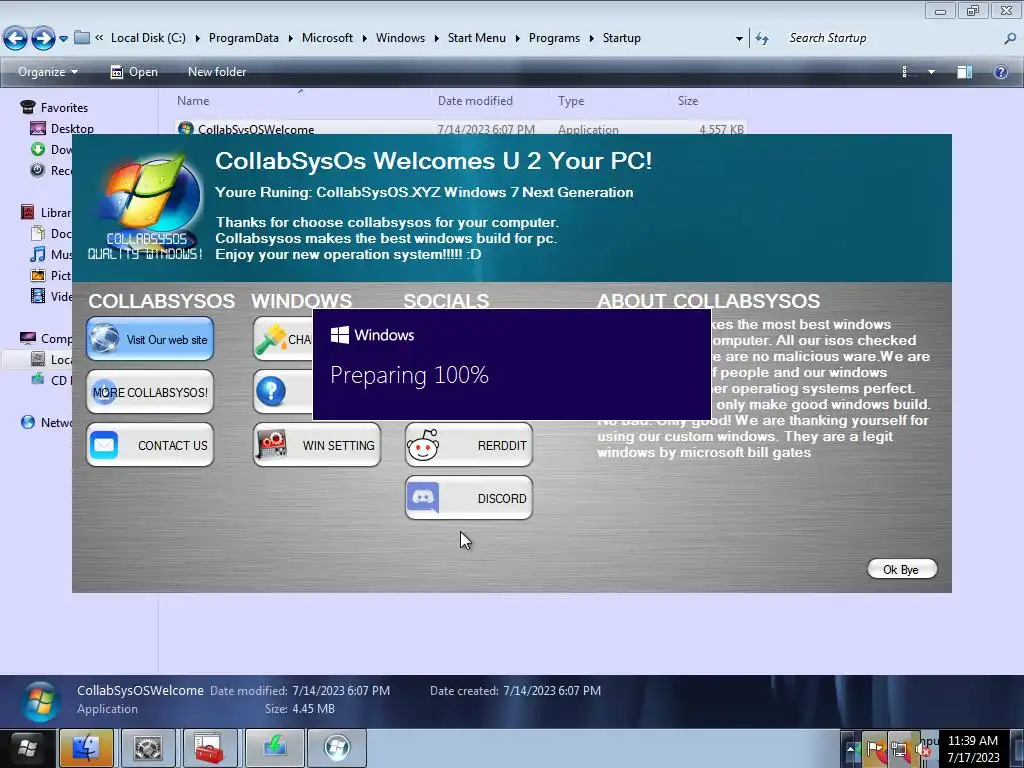Open the address bar history dropdown arrow
1024x768 pixels.
point(739,39)
